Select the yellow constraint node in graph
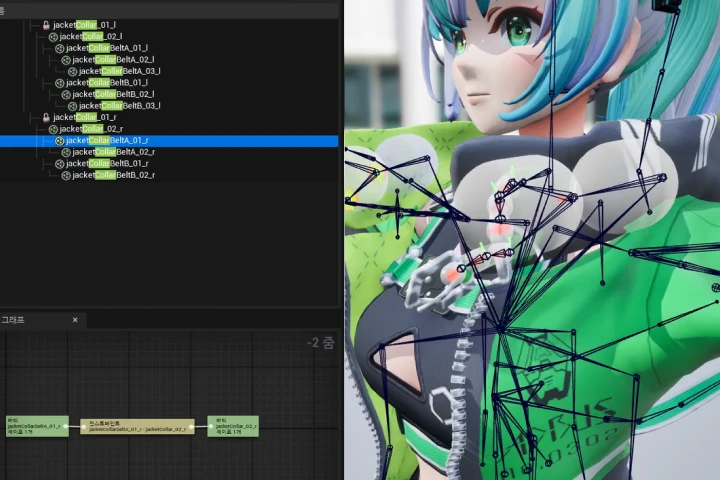Viewport: 720px width, 480px height. pos(137,426)
